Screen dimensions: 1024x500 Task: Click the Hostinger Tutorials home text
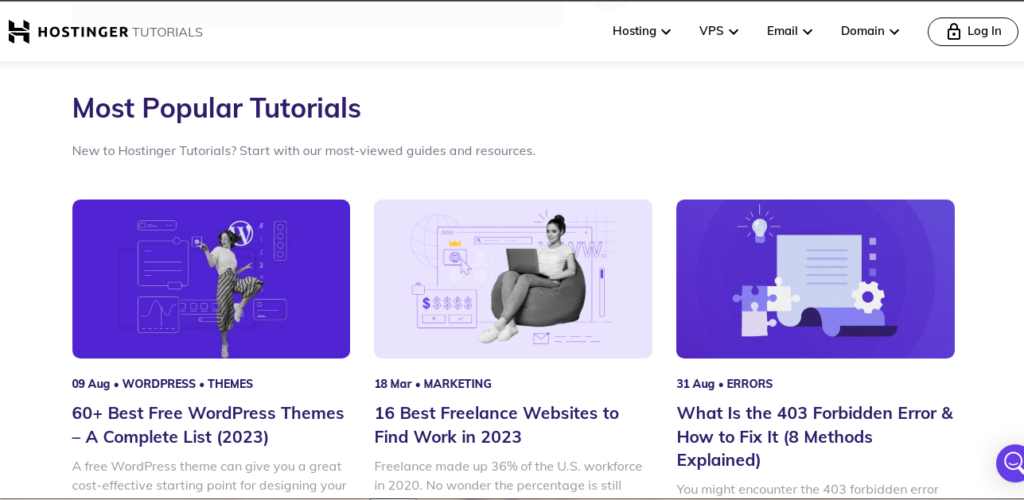click(120, 32)
